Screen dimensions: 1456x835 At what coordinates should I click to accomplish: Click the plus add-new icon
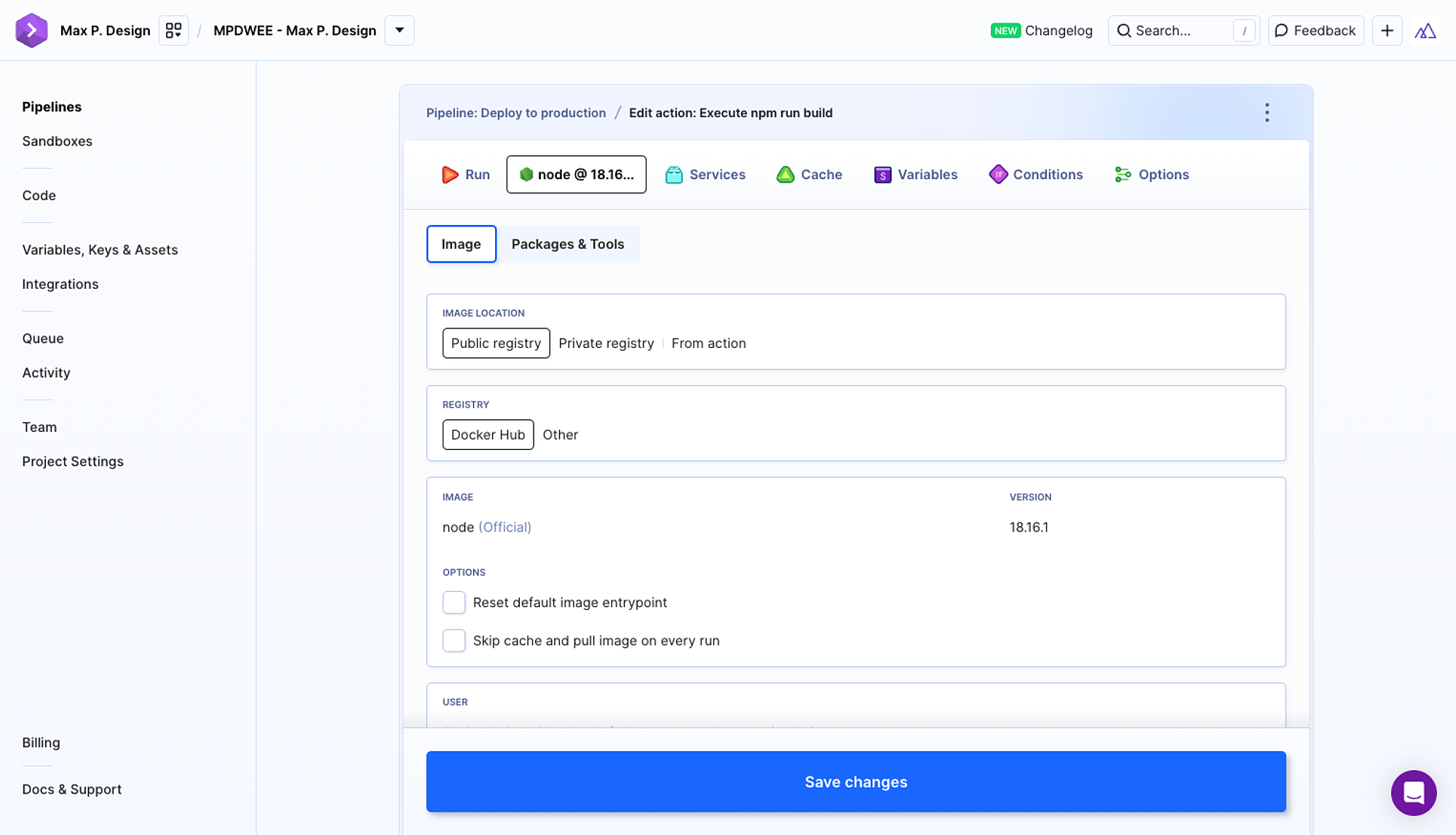1387,31
